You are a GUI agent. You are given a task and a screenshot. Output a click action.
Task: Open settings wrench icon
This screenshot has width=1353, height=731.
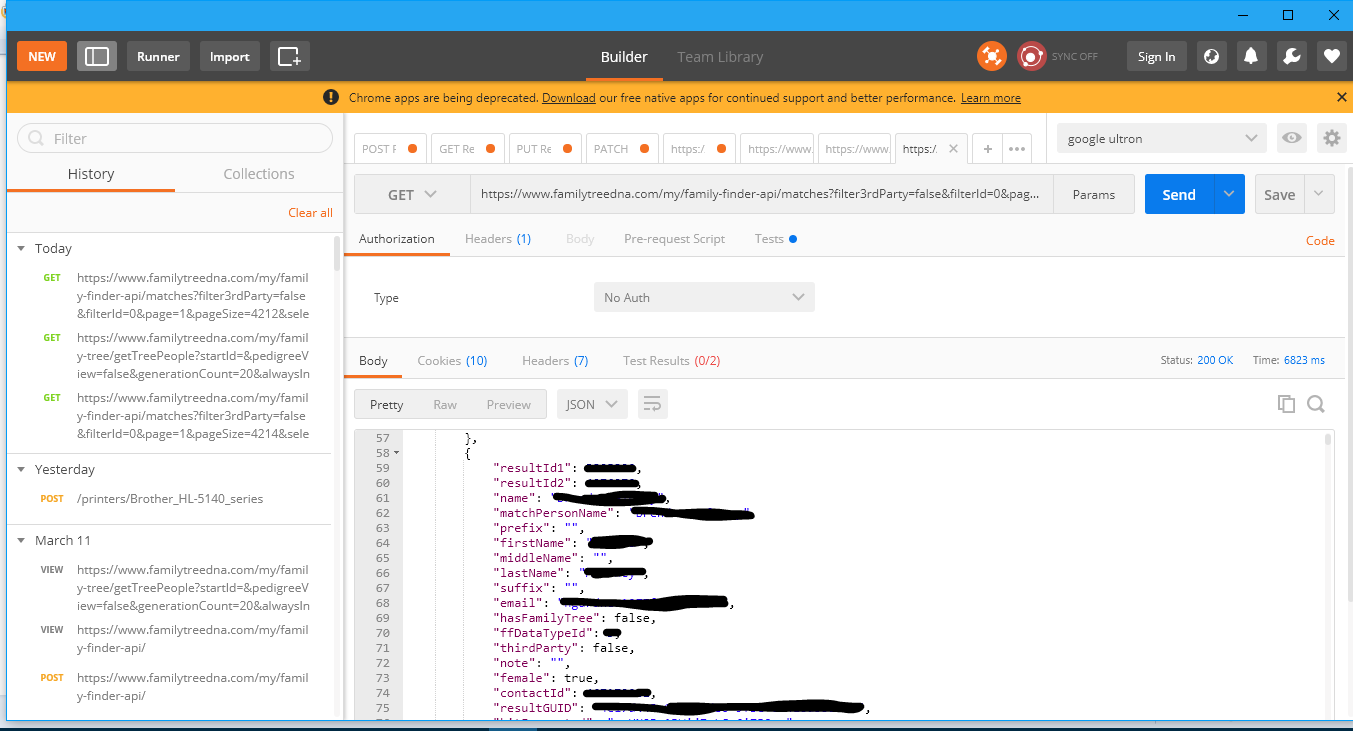(1291, 56)
